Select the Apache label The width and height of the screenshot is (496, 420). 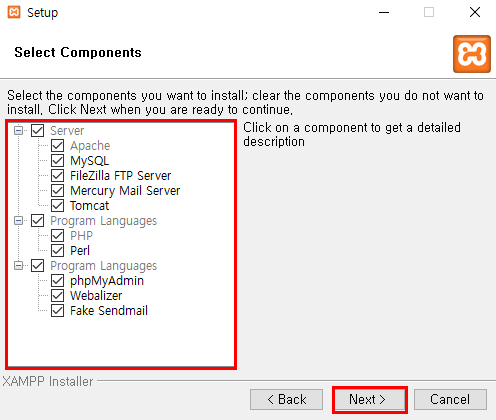(90, 146)
